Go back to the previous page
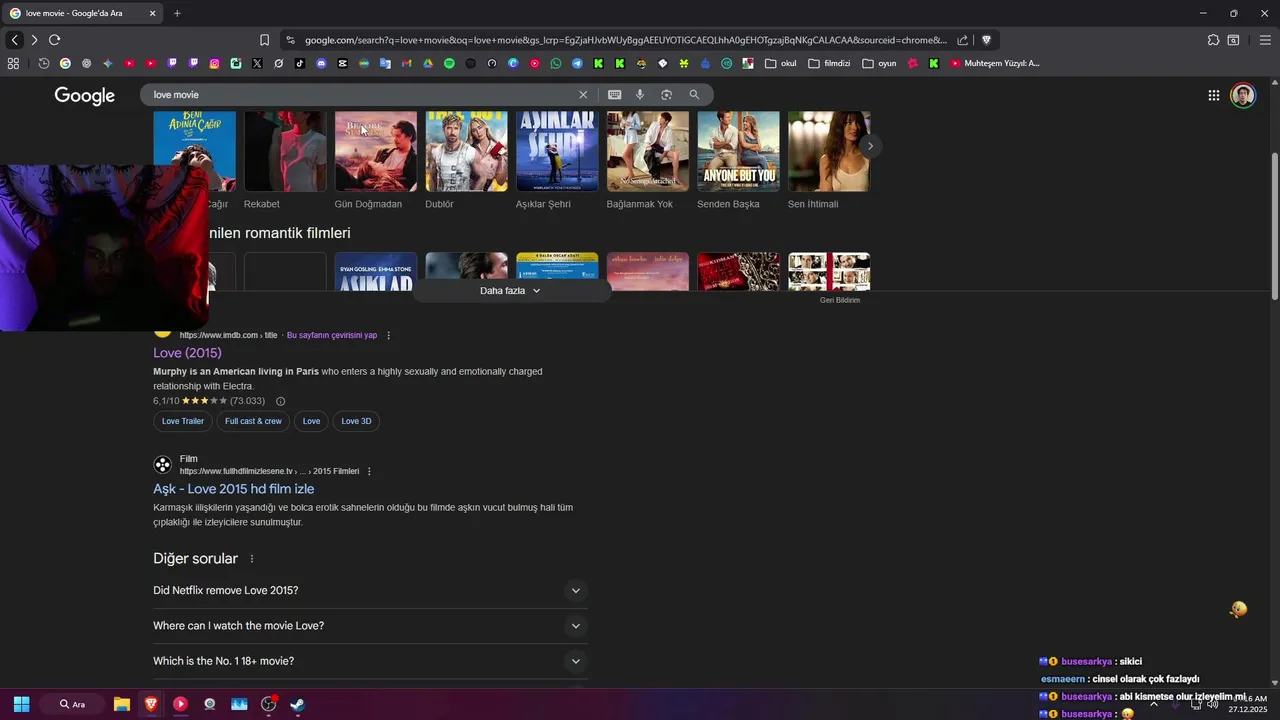The image size is (1280, 720). pyautogui.click(x=15, y=40)
